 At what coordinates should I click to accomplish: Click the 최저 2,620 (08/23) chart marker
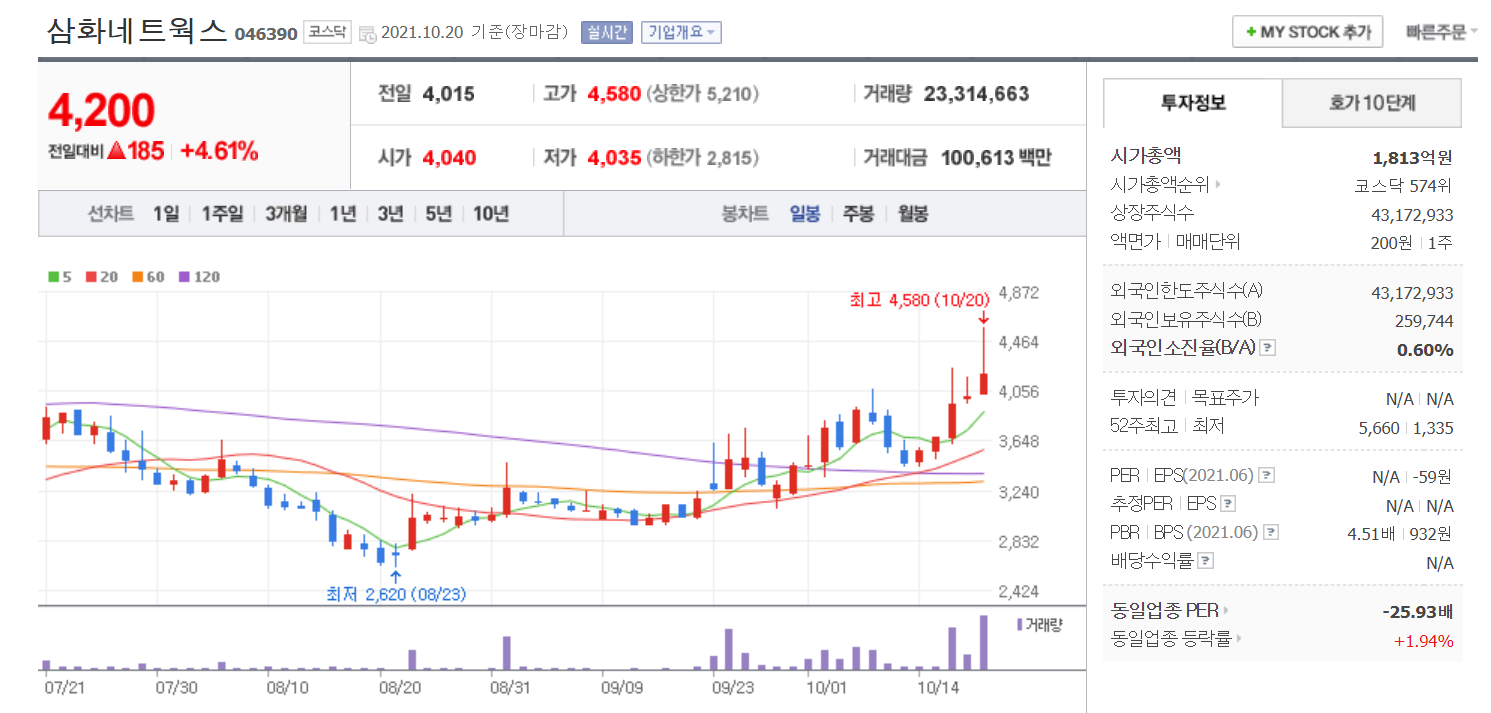(x=396, y=594)
